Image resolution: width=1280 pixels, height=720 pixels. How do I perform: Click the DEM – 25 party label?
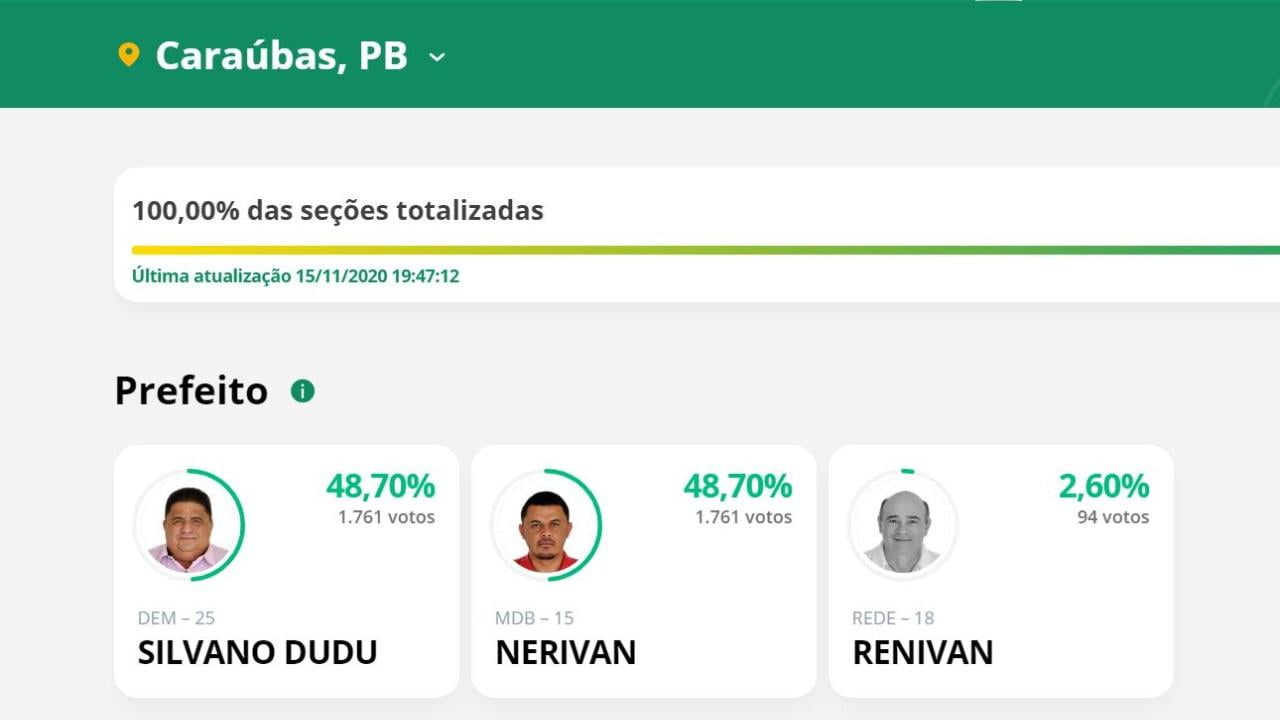pos(176,618)
